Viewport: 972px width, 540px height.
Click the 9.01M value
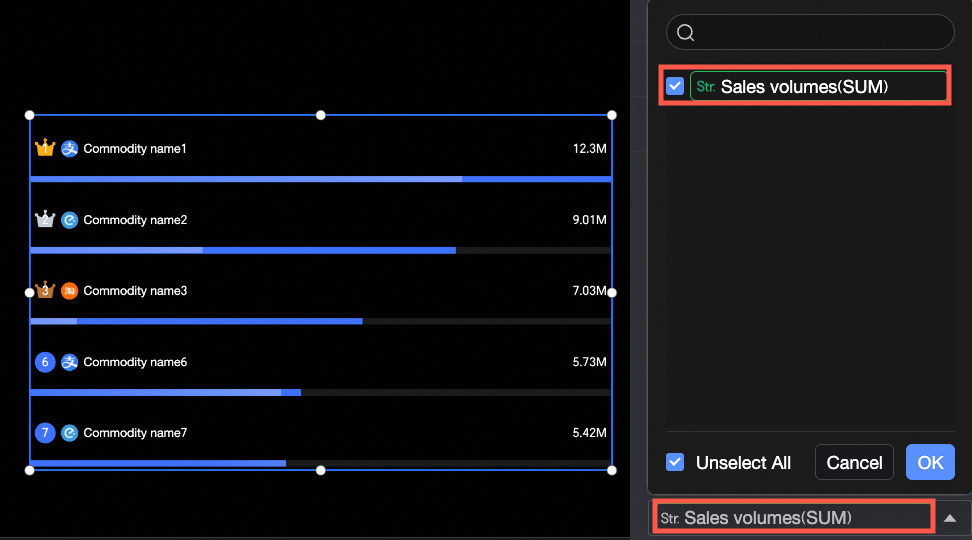pos(590,220)
